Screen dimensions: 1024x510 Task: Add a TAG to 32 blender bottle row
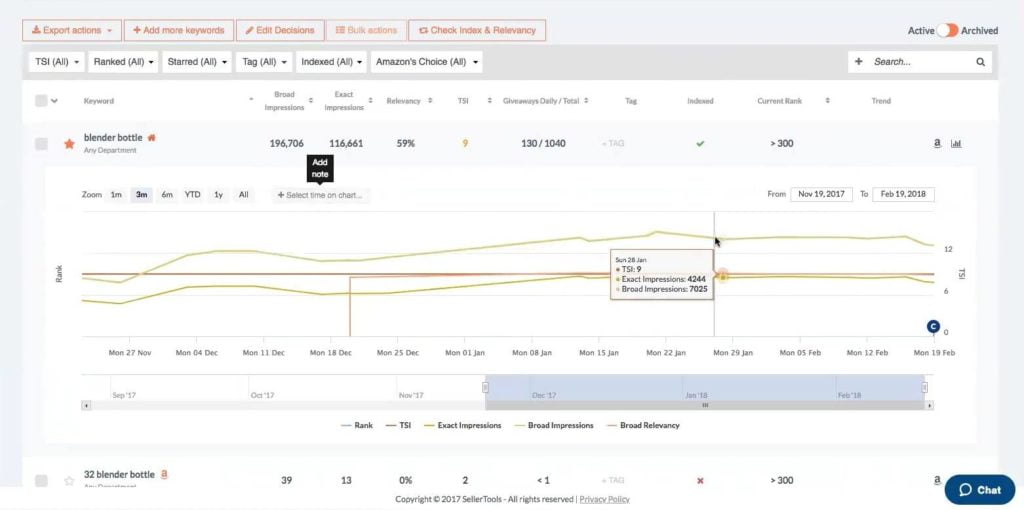point(613,481)
